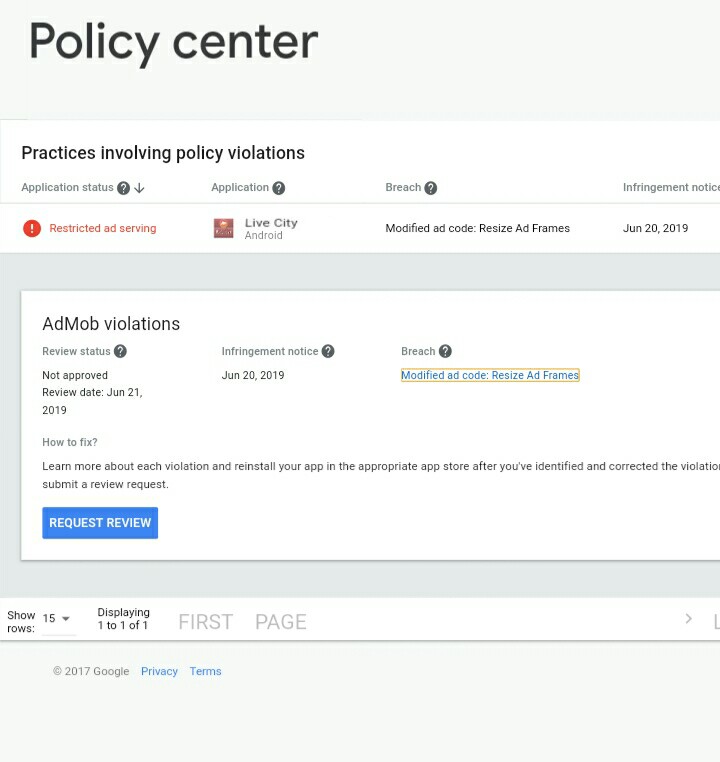Open the Show rows dropdown
This screenshot has height=762, width=720.
click(x=57, y=619)
